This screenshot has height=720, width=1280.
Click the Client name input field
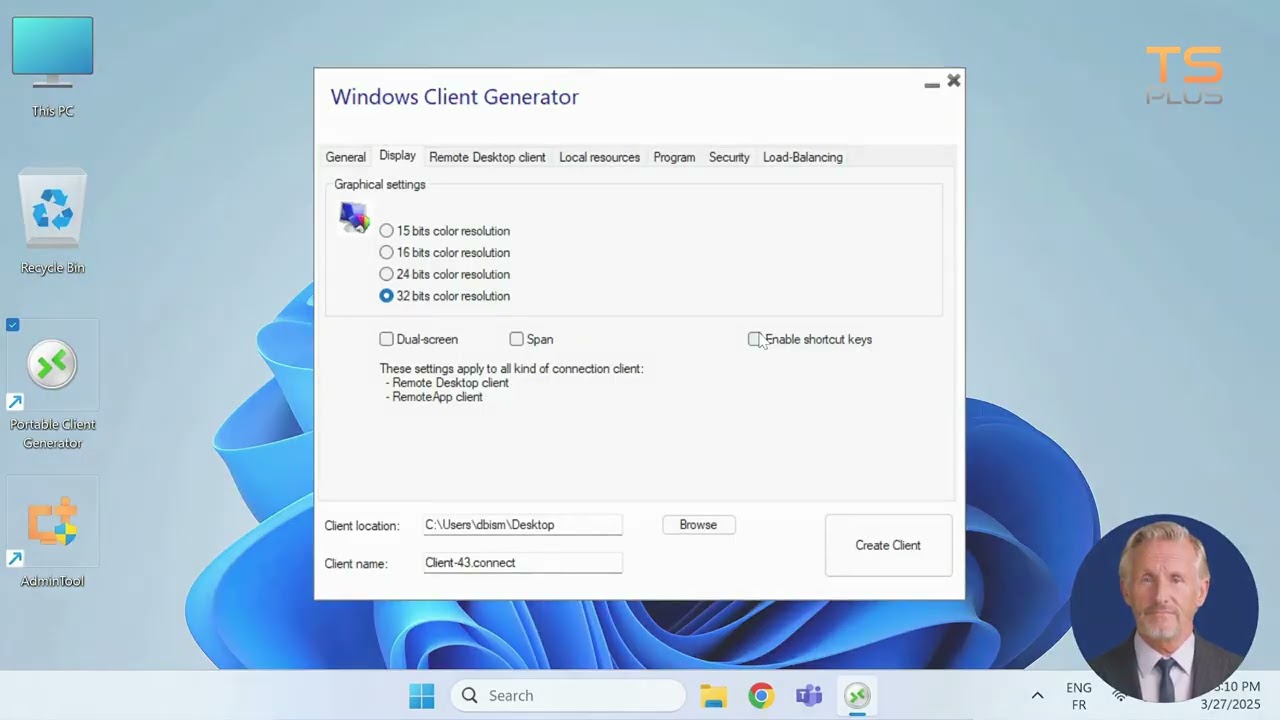point(522,563)
